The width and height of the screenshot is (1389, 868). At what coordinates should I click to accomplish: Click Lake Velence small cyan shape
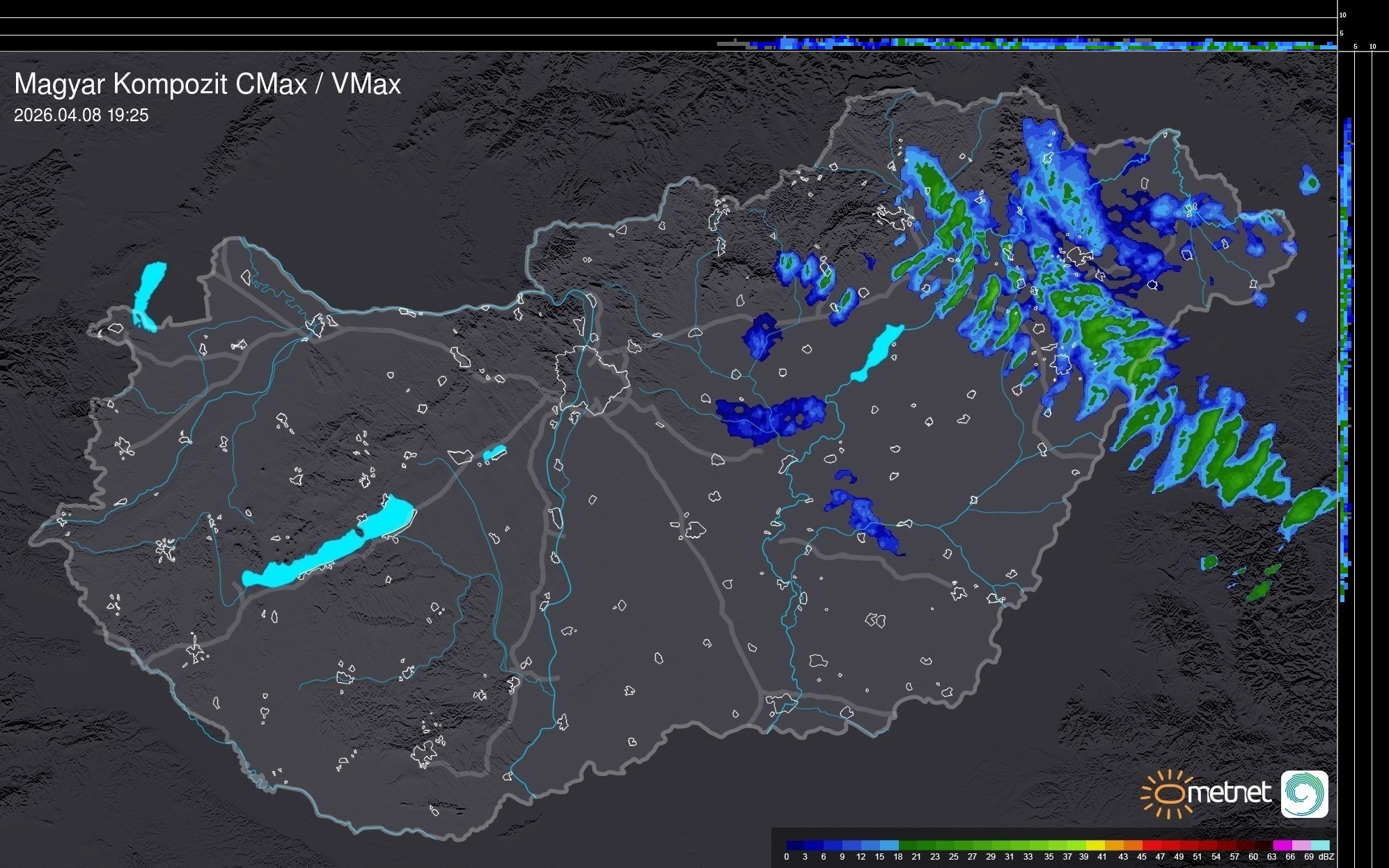click(494, 453)
